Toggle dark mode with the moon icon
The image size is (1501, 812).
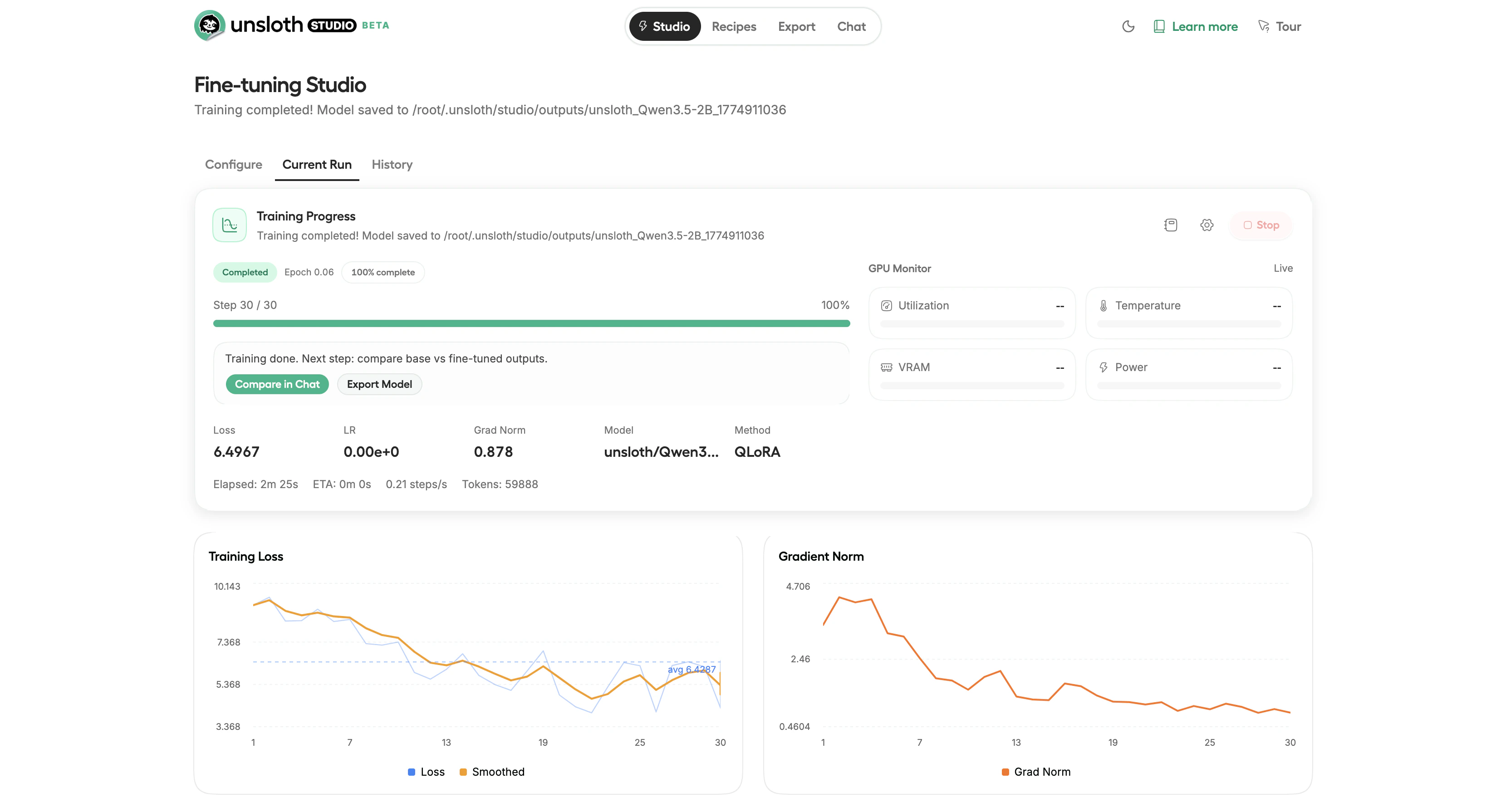pyautogui.click(x=1128, y=26)
